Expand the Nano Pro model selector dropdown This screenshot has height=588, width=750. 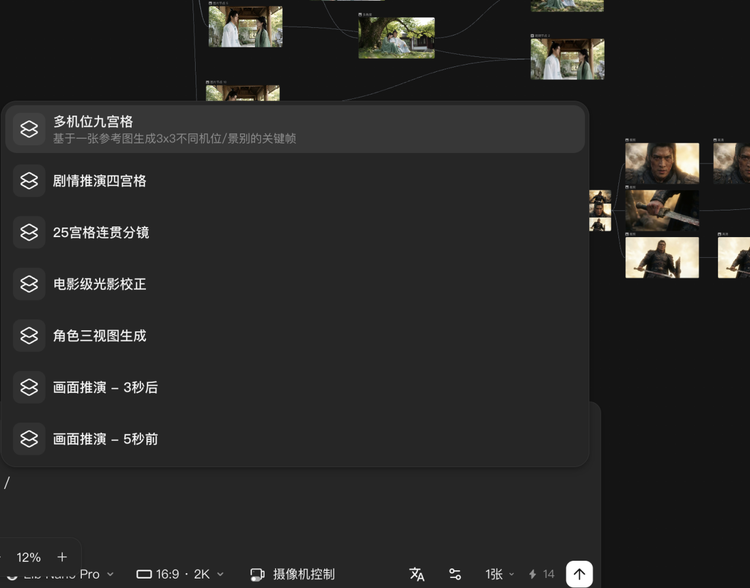click(70, 575)
